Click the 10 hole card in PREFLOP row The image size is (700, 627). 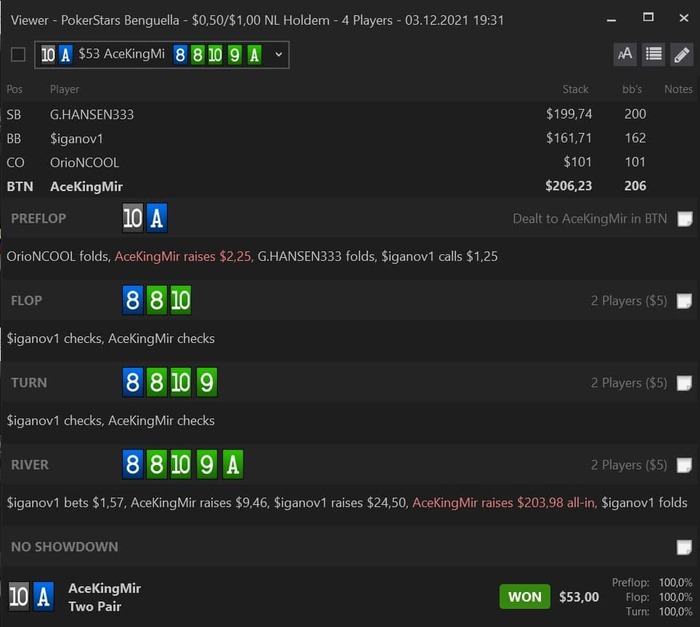pos(133,218)
